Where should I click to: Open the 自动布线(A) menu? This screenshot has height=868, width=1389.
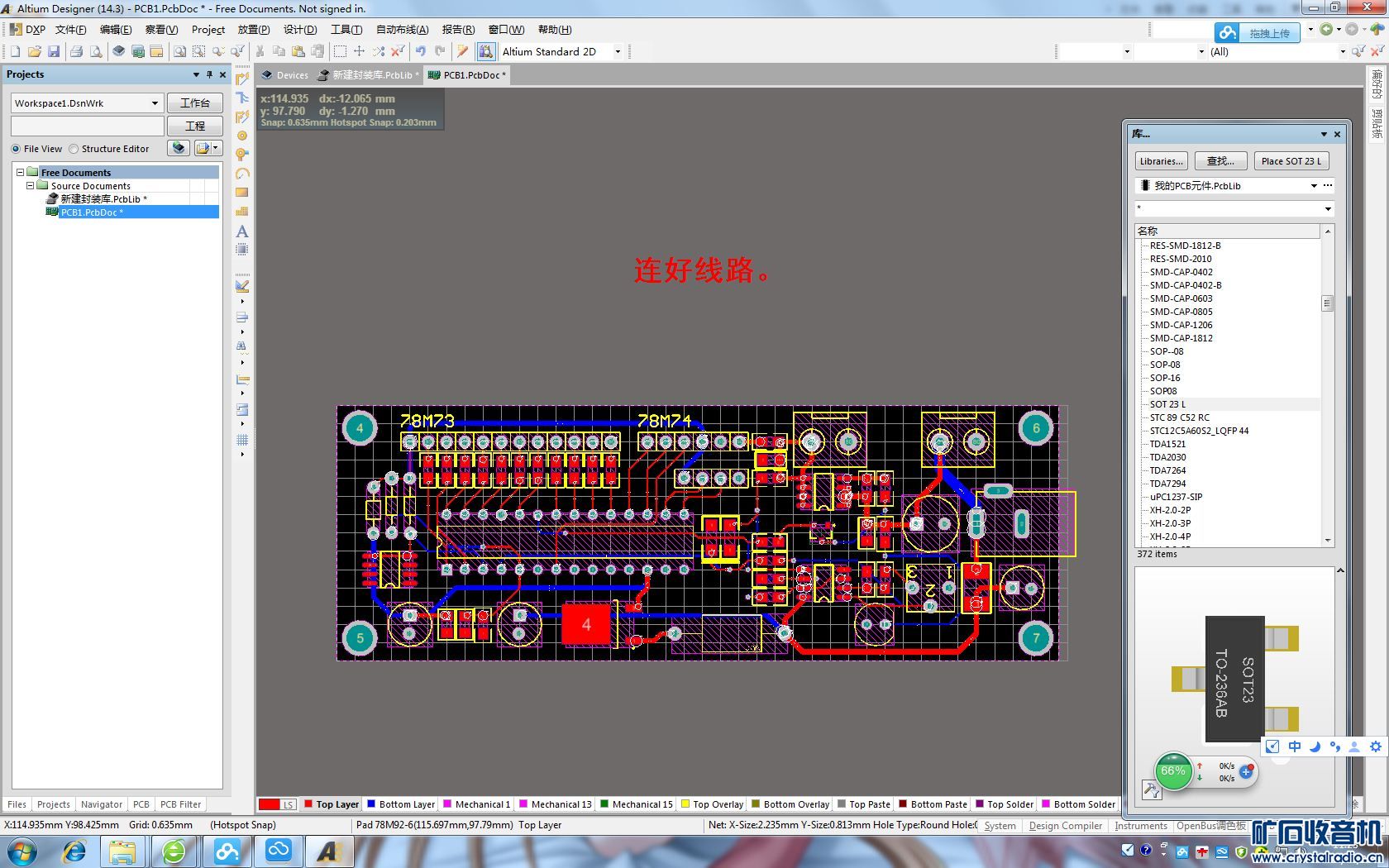click(402, 29)
